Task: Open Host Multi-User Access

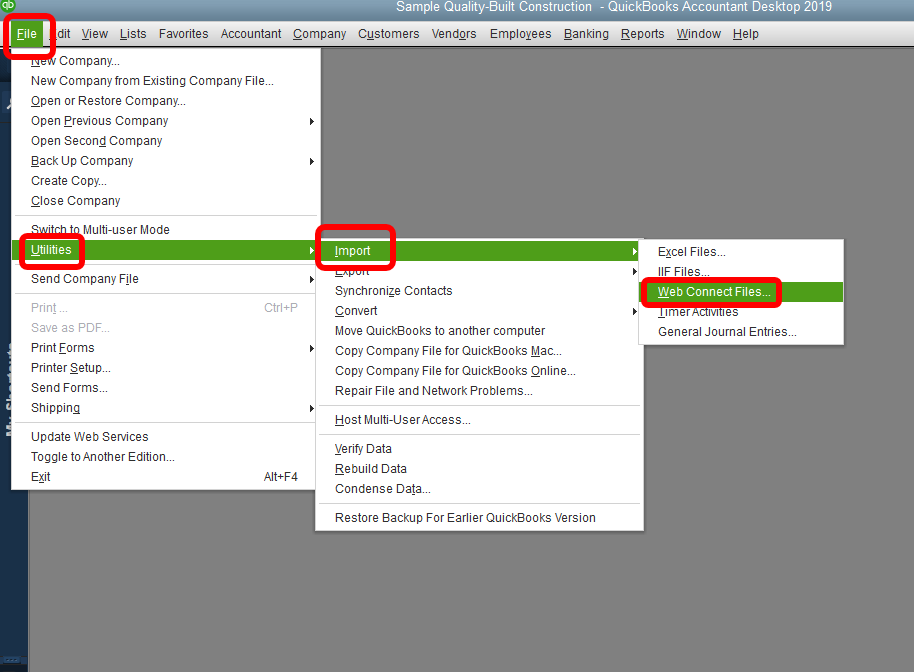Action: click(x=403, y=420)
